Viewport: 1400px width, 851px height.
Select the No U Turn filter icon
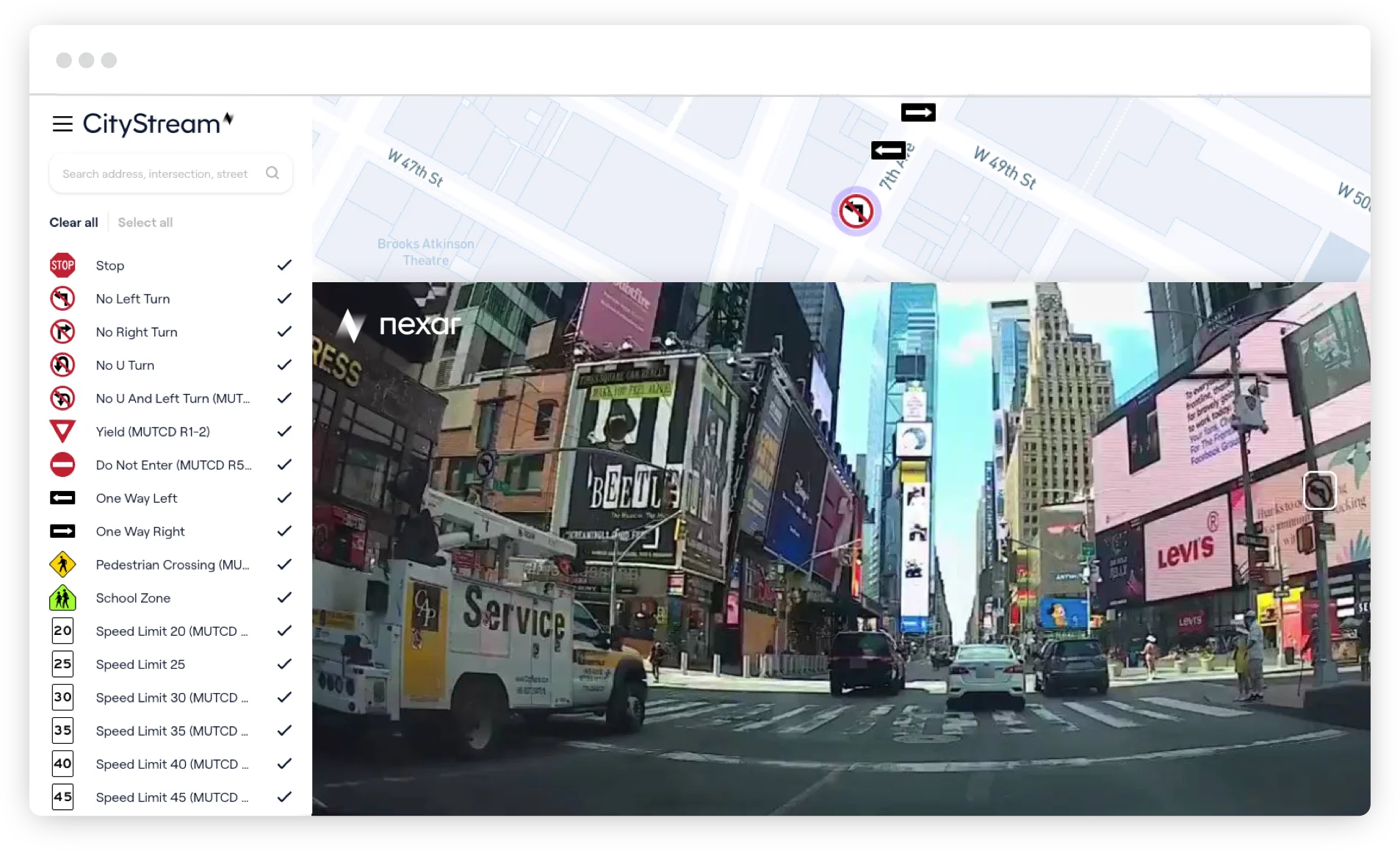pos(63,365)
